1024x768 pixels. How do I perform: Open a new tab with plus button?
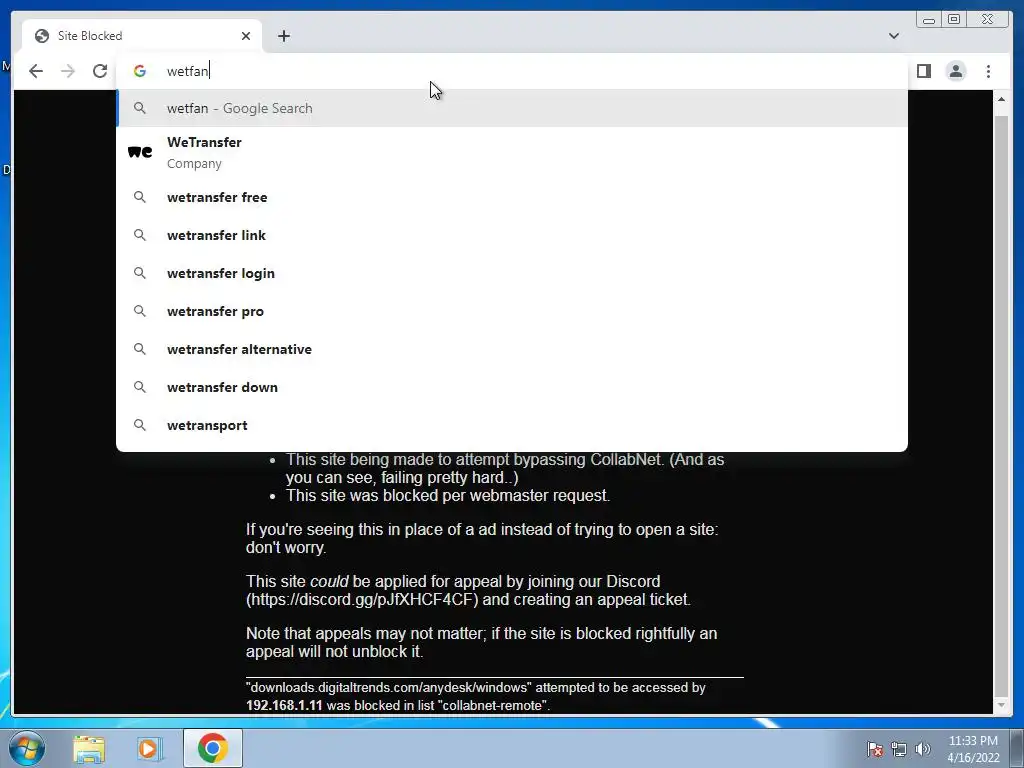tap(283, 36)
